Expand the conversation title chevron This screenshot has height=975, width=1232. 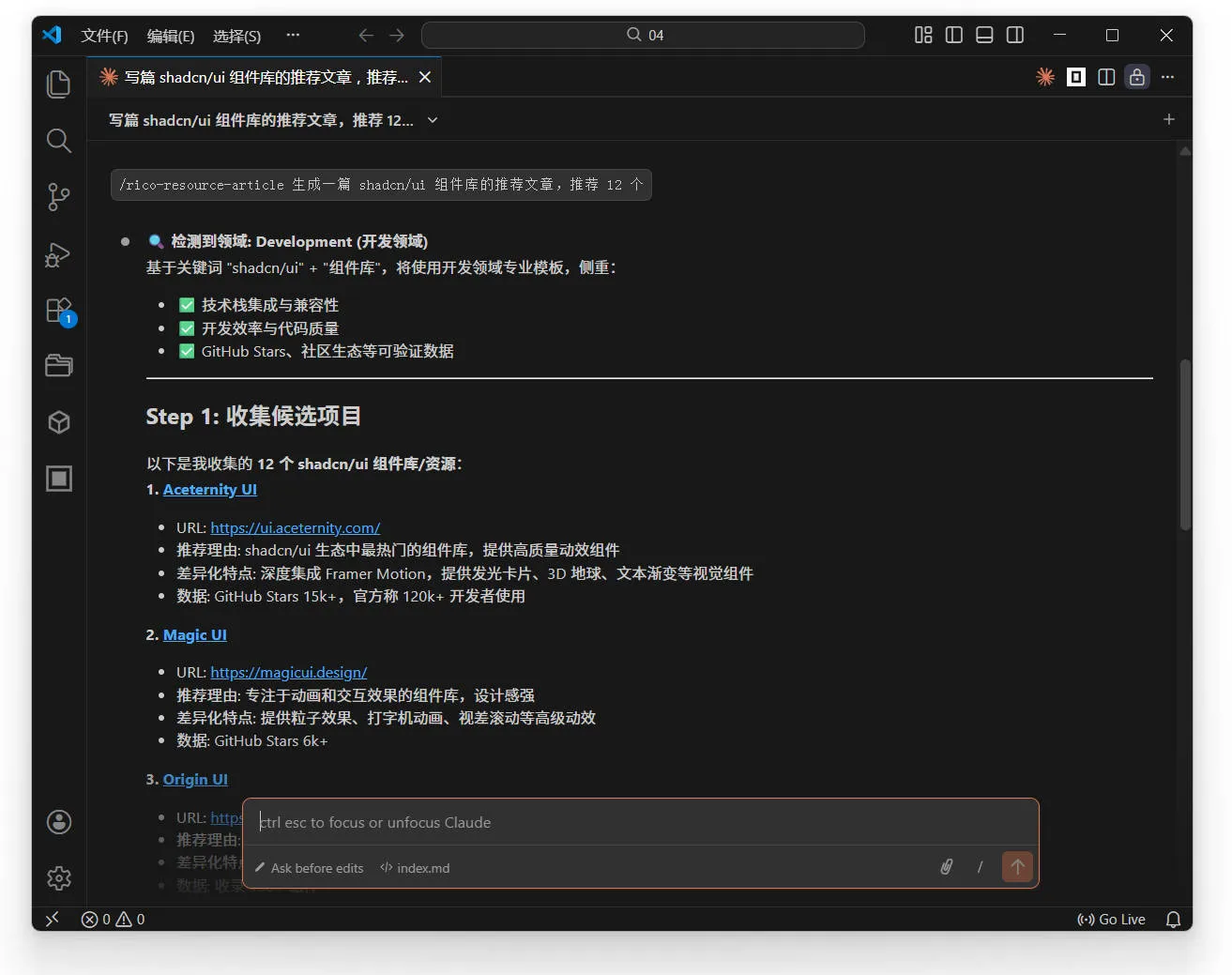pos(432,120)
